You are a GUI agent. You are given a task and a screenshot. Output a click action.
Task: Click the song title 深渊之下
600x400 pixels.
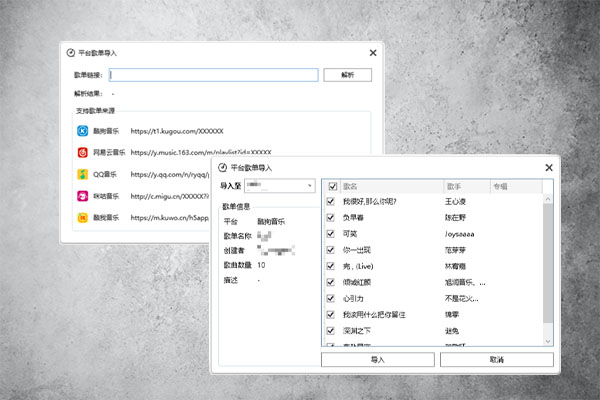click(357, 331)
